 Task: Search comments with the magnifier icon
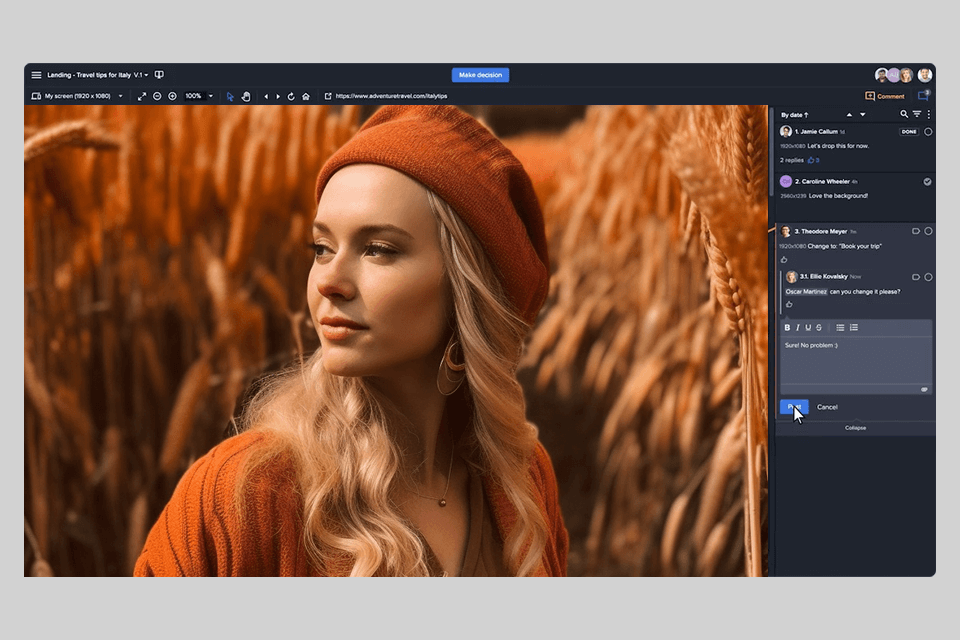[x=904, y=115]
